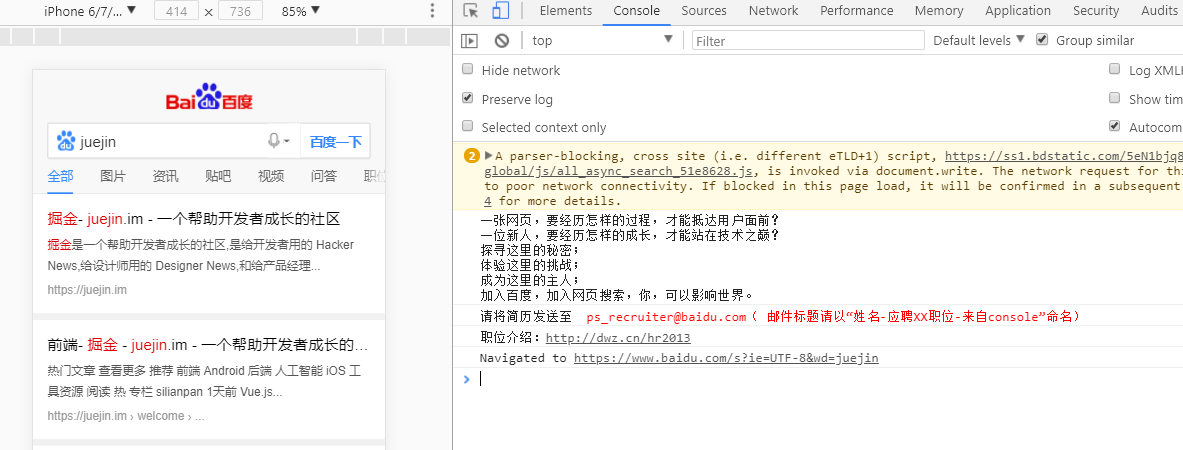Select the 贴吧 search category tab
The width and height of the screenshot is (1183, 450).
218,176
